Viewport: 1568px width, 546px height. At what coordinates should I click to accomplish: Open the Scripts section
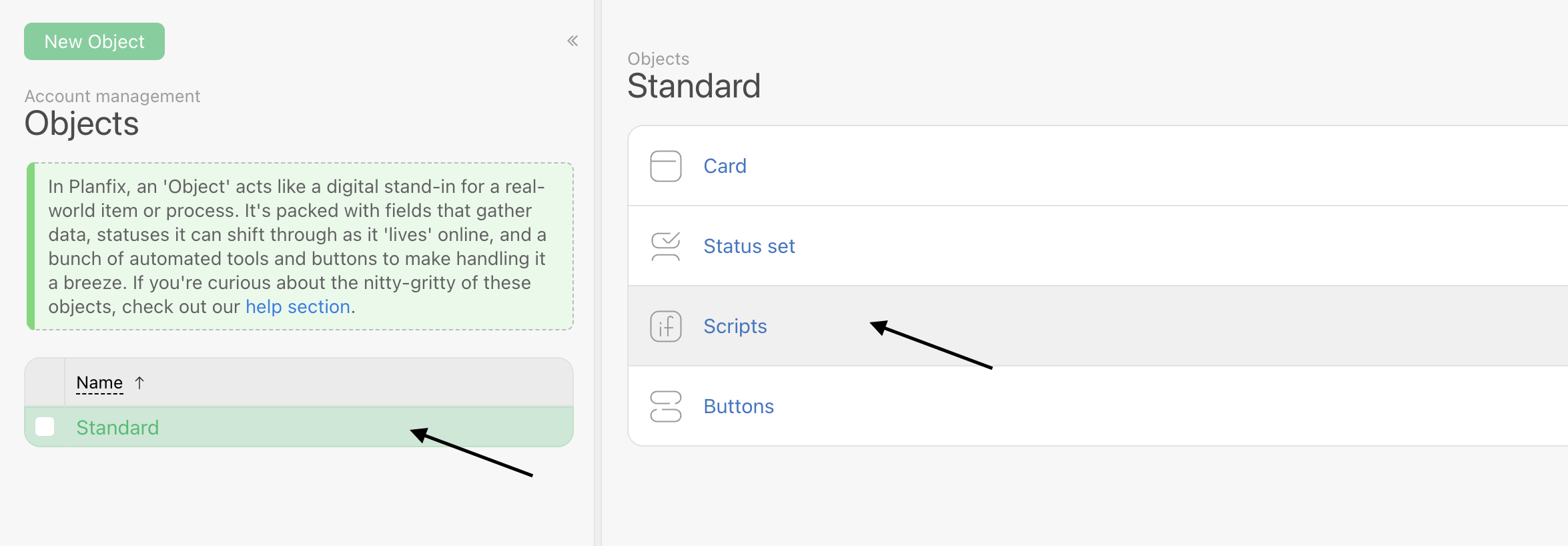click(x=735, y=326)
